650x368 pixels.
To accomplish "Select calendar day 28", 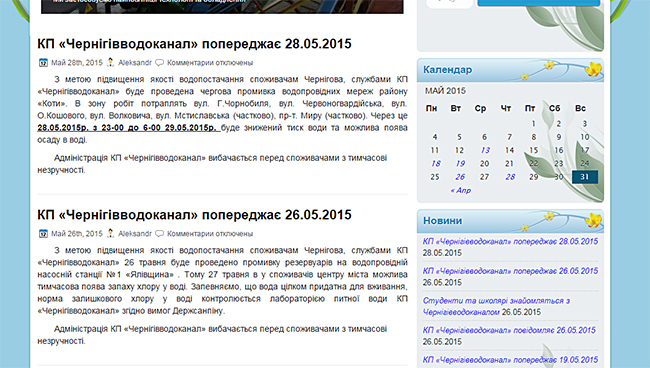I will pyautogui.click(x=510, y=177).
